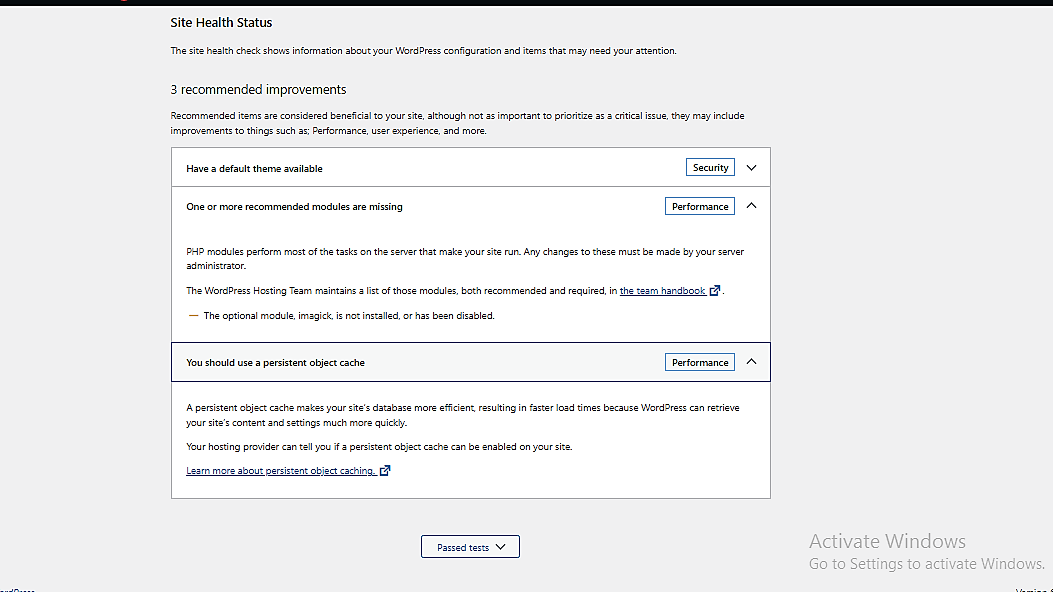Click the dash icon before imagick message

(x=193, y=315)
